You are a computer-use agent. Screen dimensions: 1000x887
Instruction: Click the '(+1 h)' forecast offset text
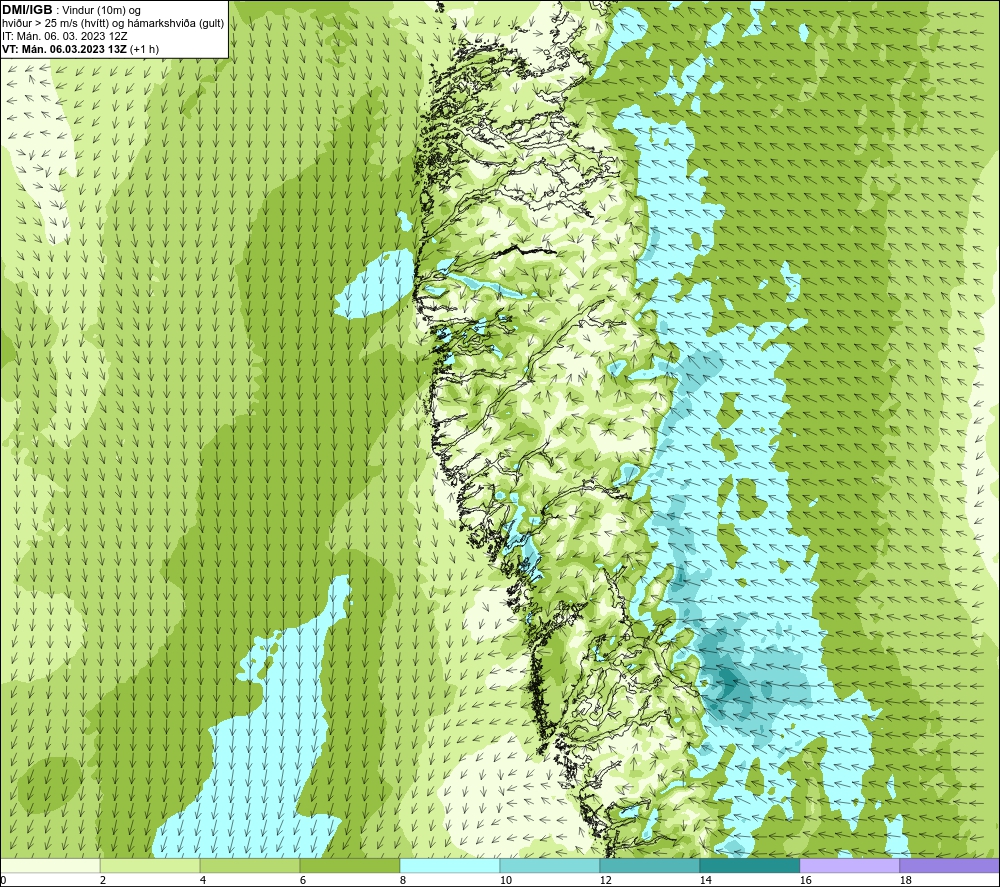[145, 49]
